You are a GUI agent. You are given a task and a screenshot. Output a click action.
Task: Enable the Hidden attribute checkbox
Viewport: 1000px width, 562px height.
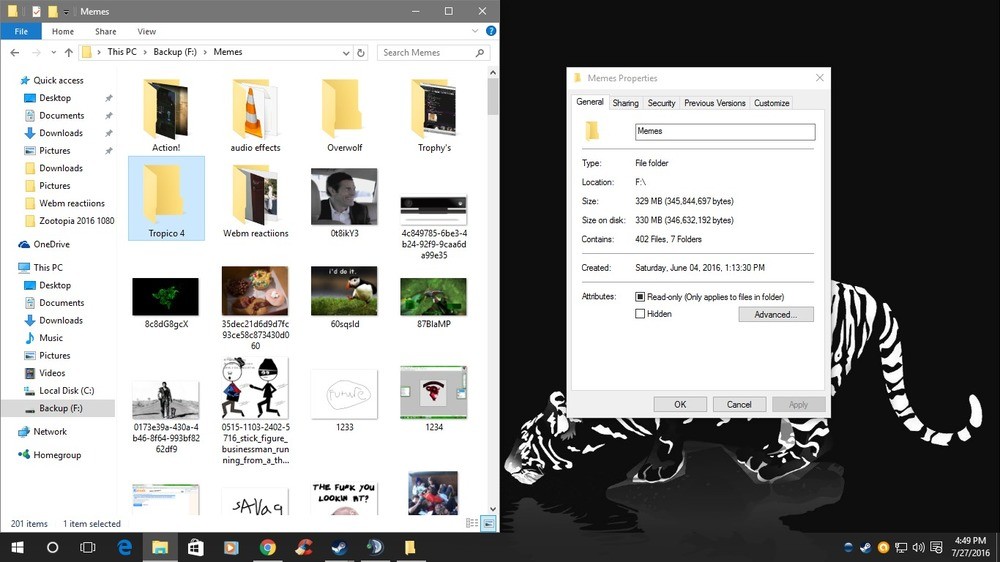click(640, 314)
